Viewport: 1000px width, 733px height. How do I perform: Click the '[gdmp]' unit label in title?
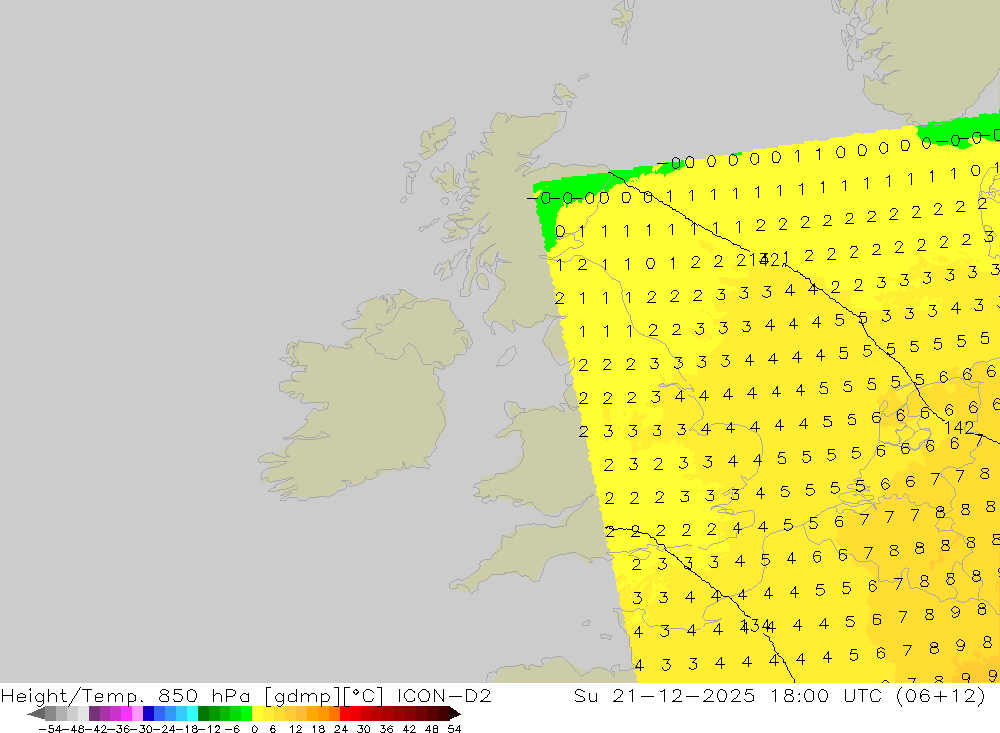click(x=302, y=695)
